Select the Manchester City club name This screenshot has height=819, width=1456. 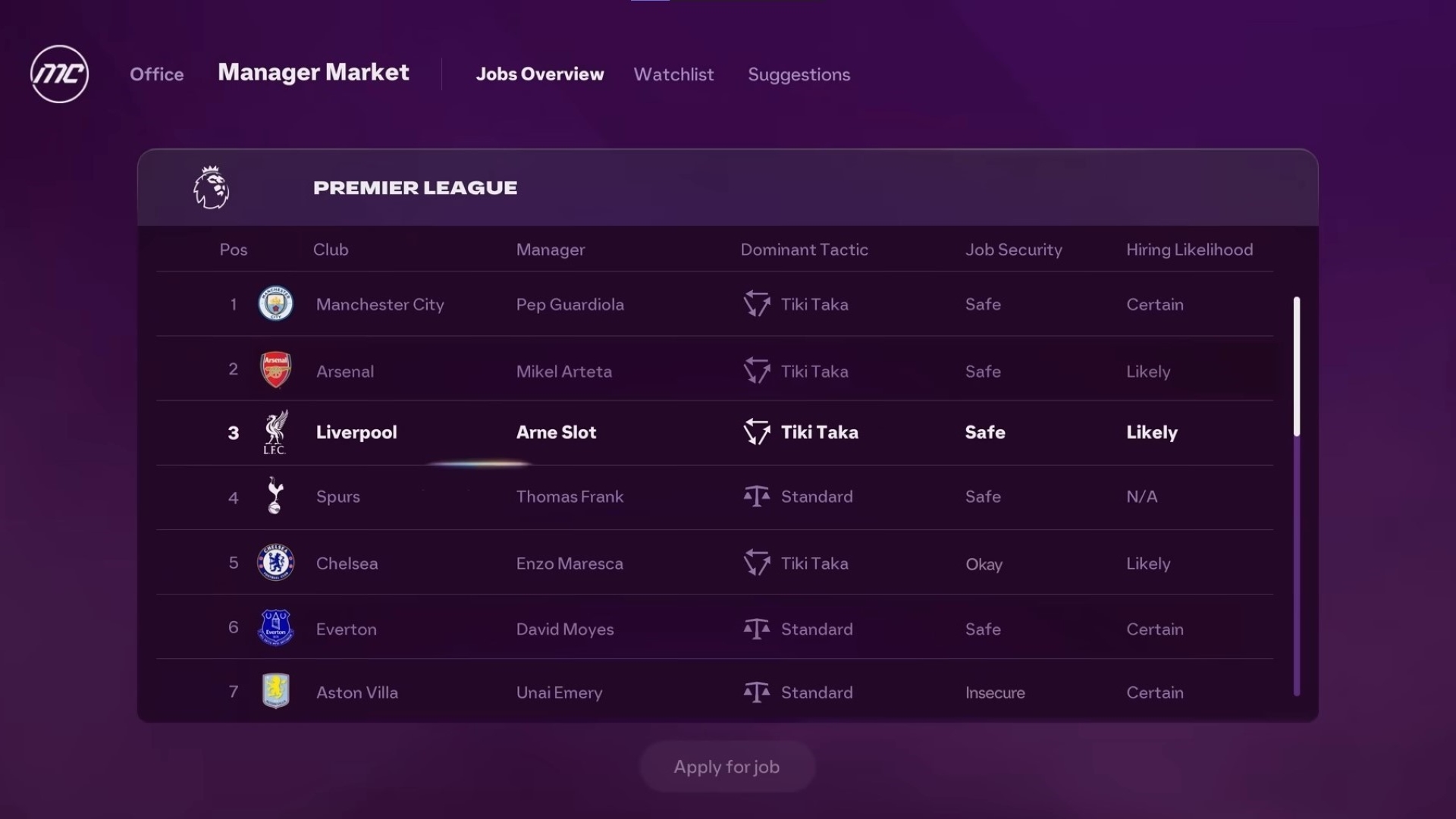coord(380,305)
